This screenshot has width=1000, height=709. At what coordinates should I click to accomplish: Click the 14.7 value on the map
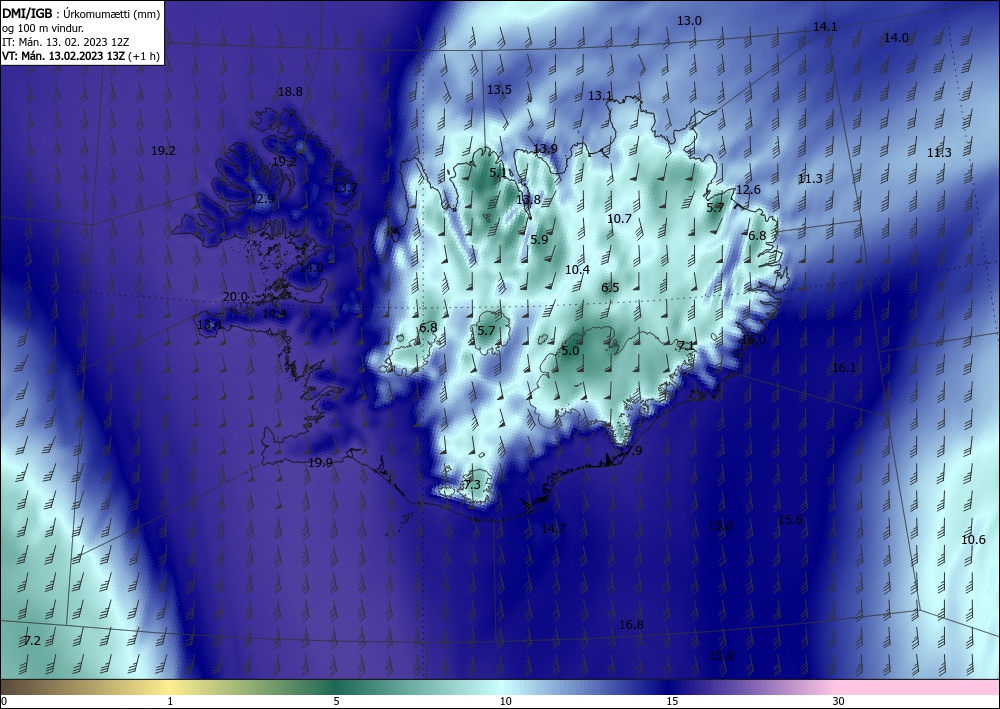click(x=553, y=529)
